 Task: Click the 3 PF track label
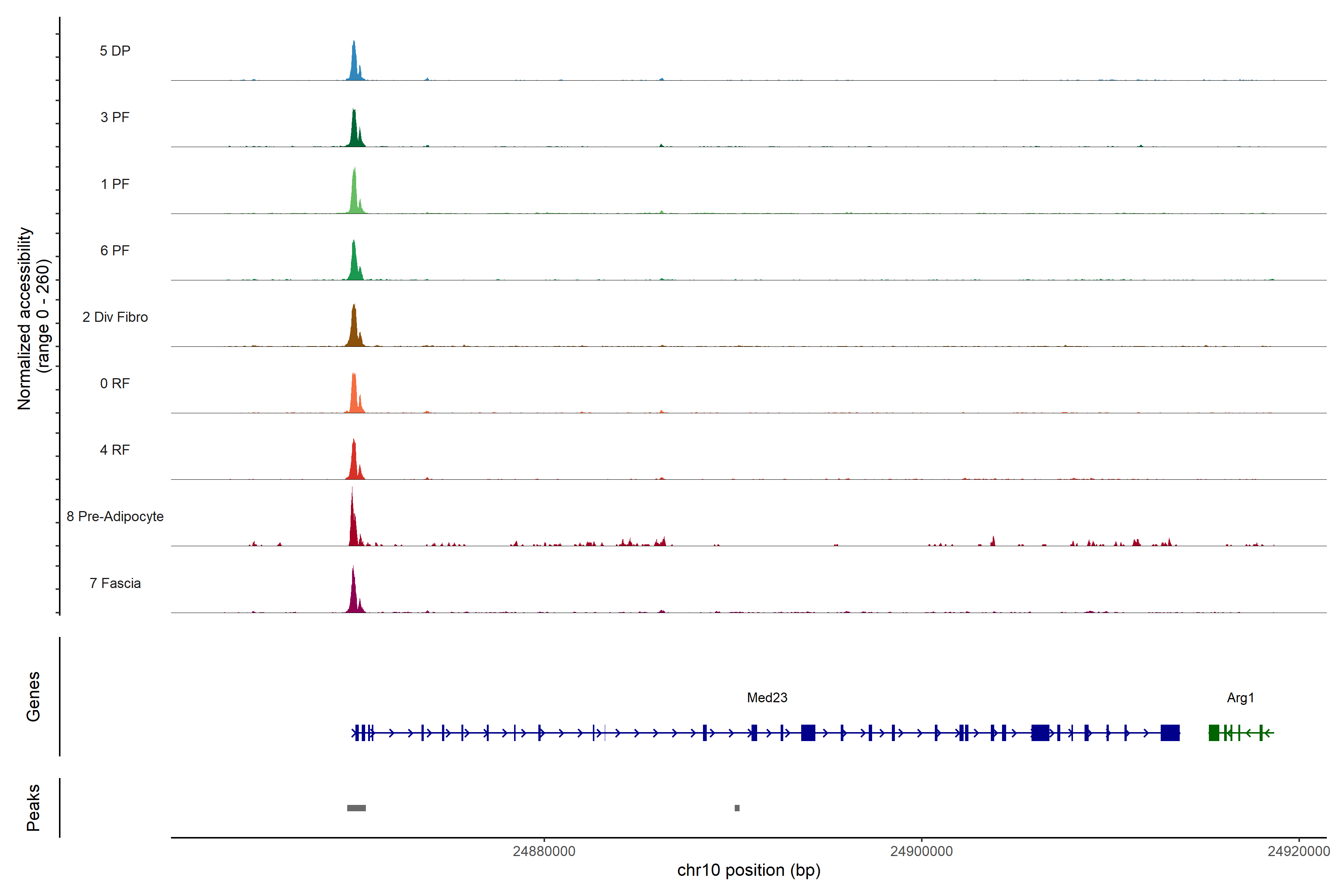pos(115,117)
